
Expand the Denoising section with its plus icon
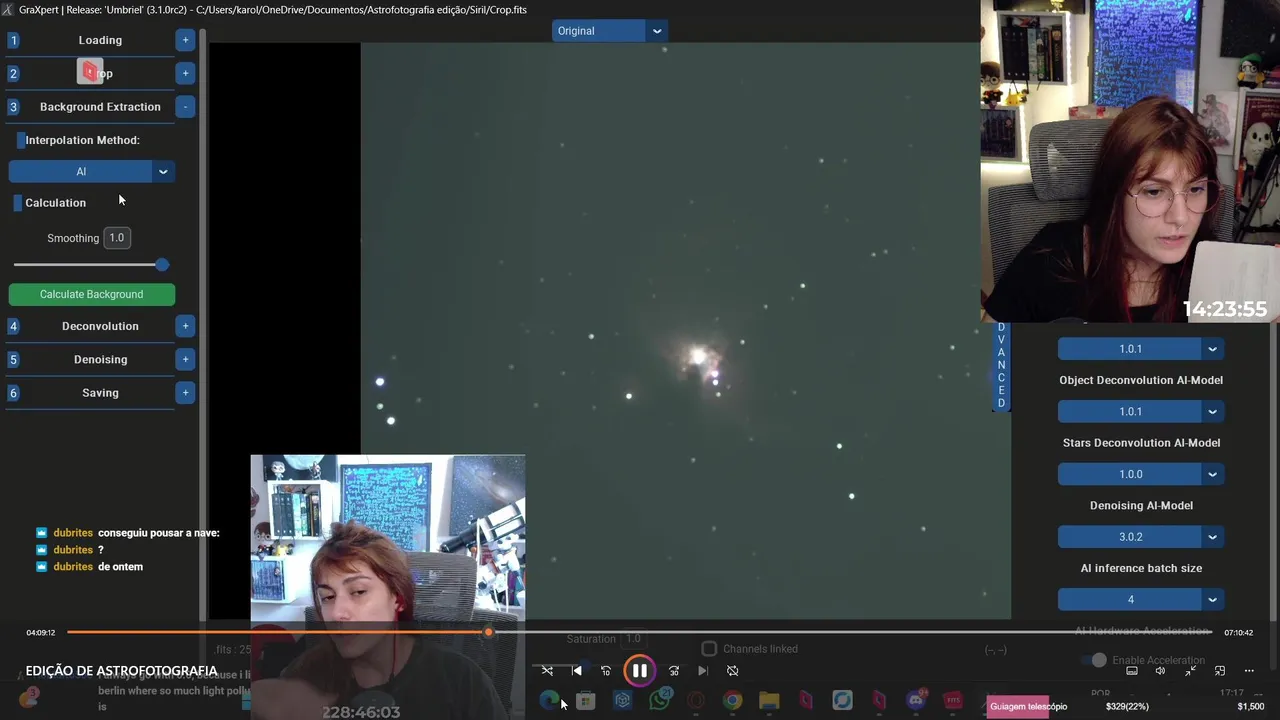click(185, 359)
